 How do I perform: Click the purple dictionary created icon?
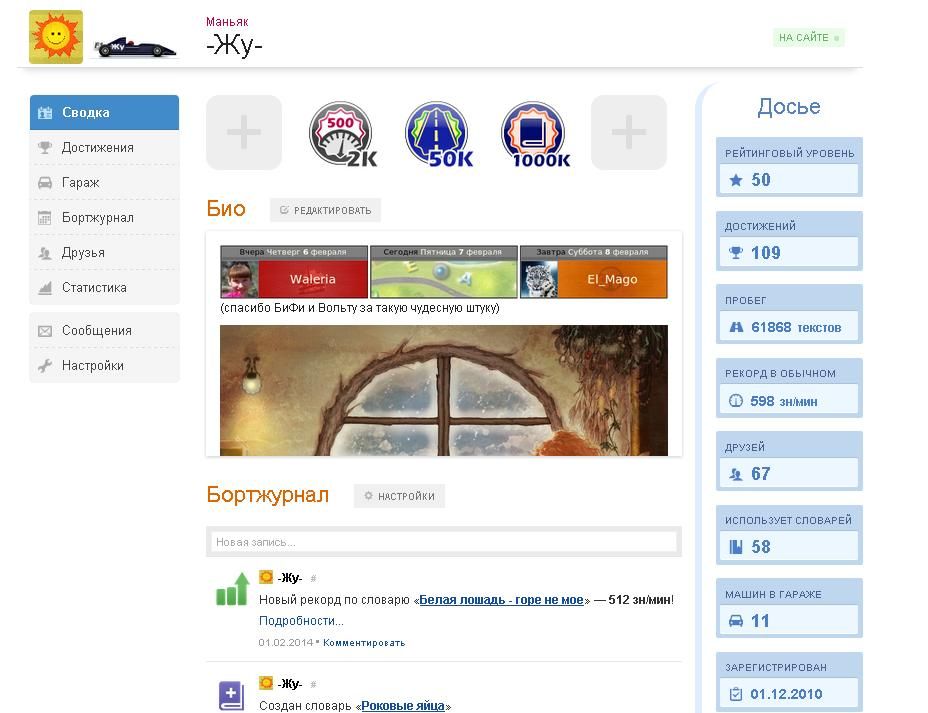[x=231, y=695]
